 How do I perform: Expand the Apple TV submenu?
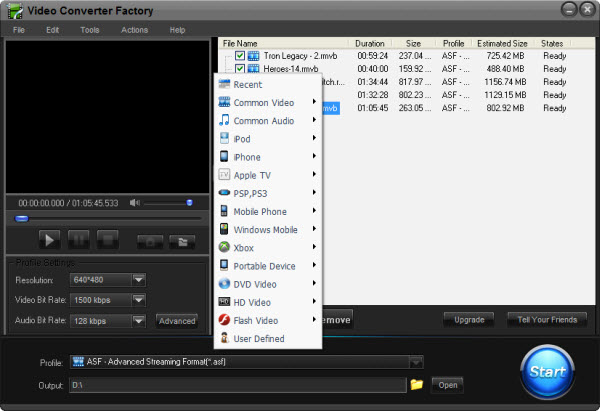(x=314, y=174)
